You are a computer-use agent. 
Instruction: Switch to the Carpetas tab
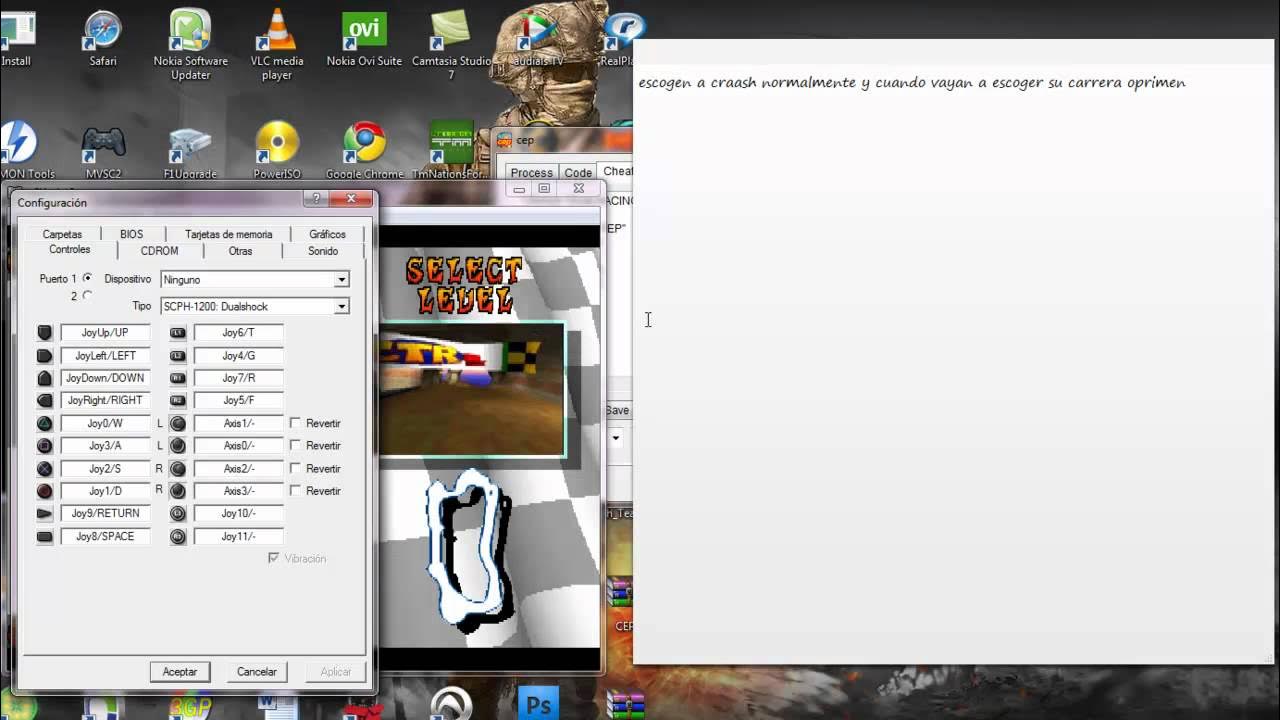[62, 234]
